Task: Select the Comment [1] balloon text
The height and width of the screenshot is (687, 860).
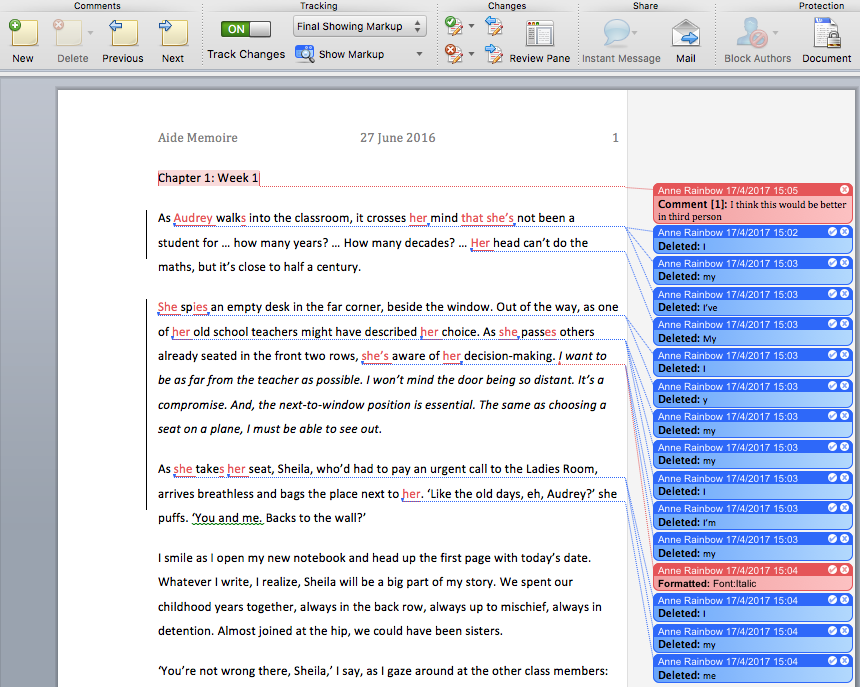Action: pyautogui.click(x=752, y=210)
